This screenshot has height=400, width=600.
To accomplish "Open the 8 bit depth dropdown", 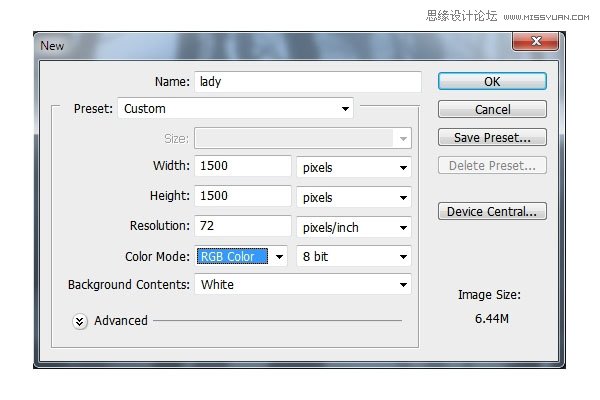I will 354,256.
